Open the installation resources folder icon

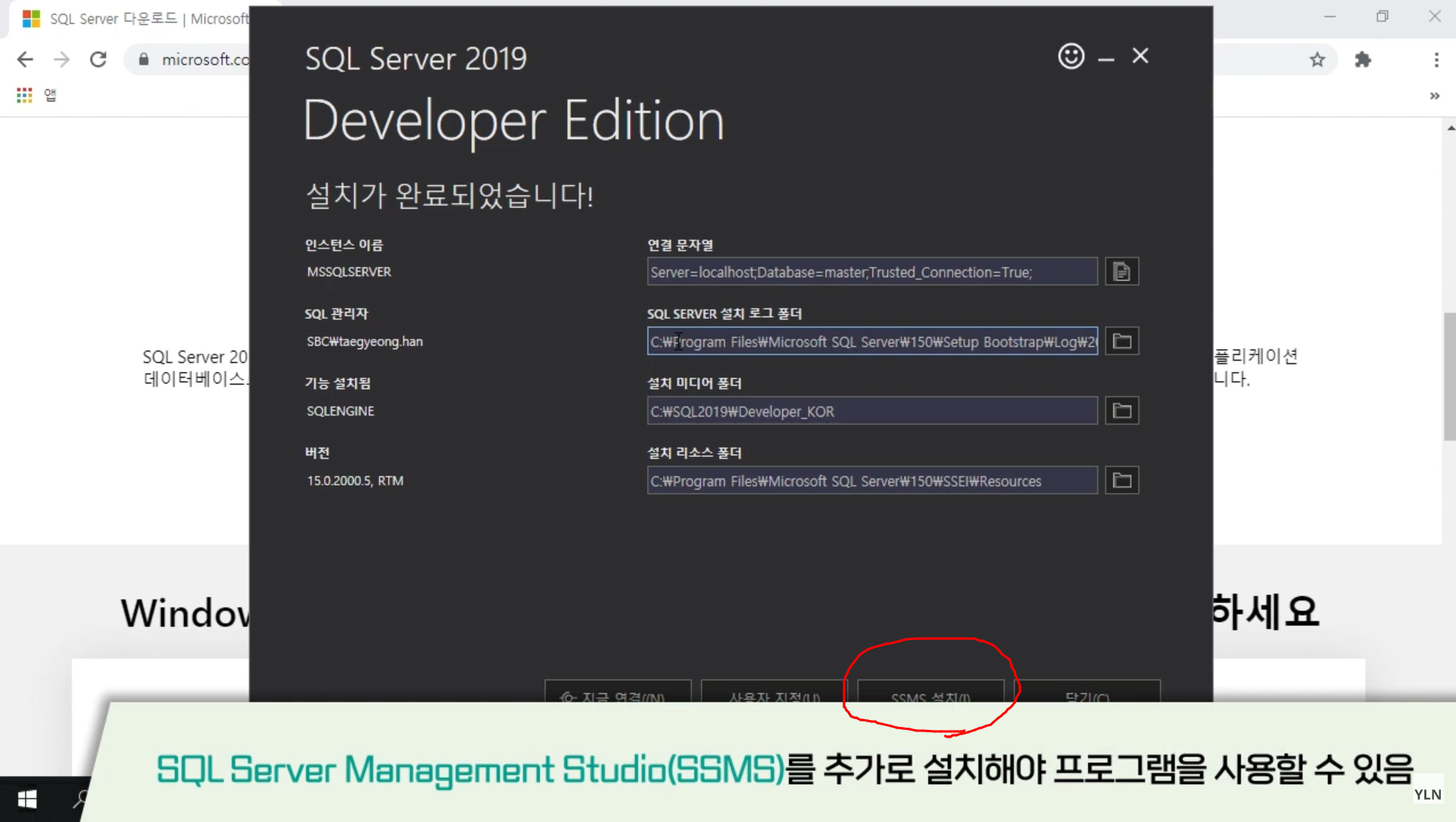(x=1121, y=480)
